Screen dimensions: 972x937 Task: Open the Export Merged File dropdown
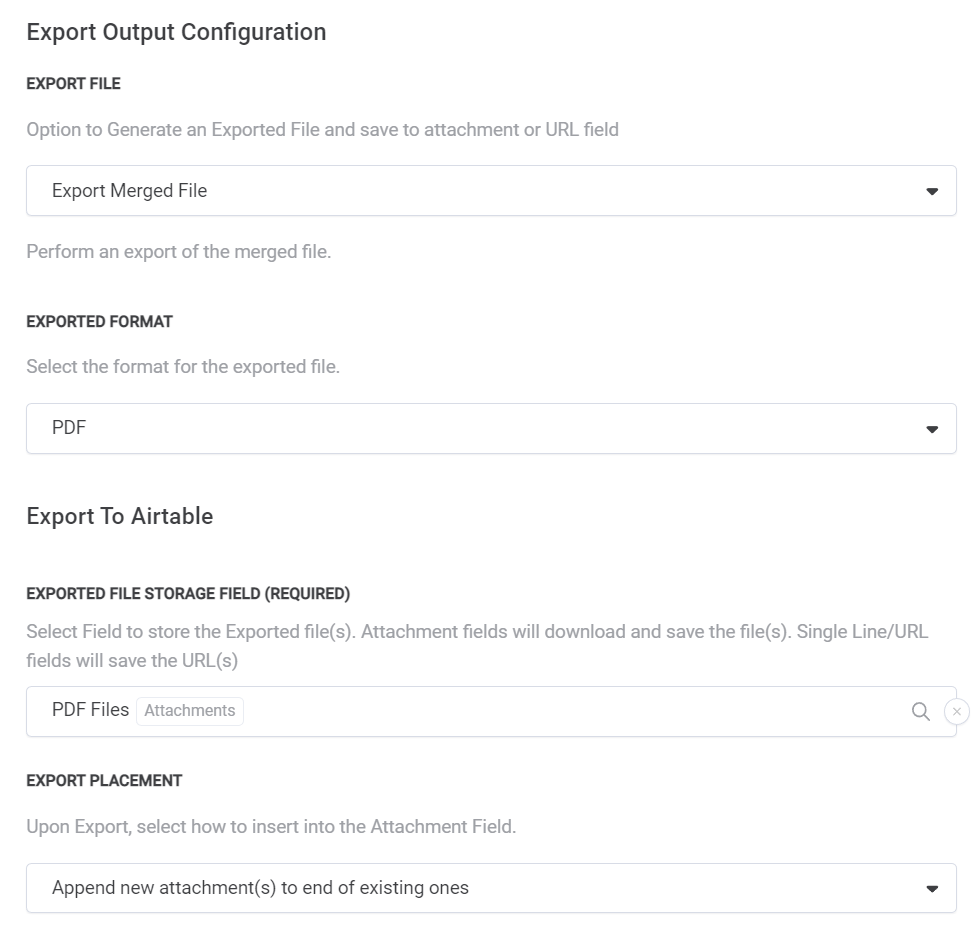[490, 191]
